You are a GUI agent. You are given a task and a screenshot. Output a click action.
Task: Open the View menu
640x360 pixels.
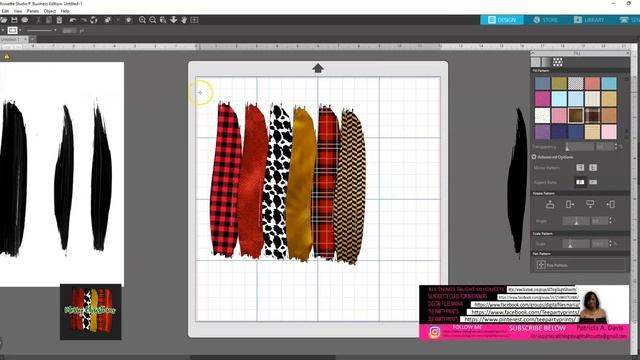pyautogui.click(x=18, y=11)
